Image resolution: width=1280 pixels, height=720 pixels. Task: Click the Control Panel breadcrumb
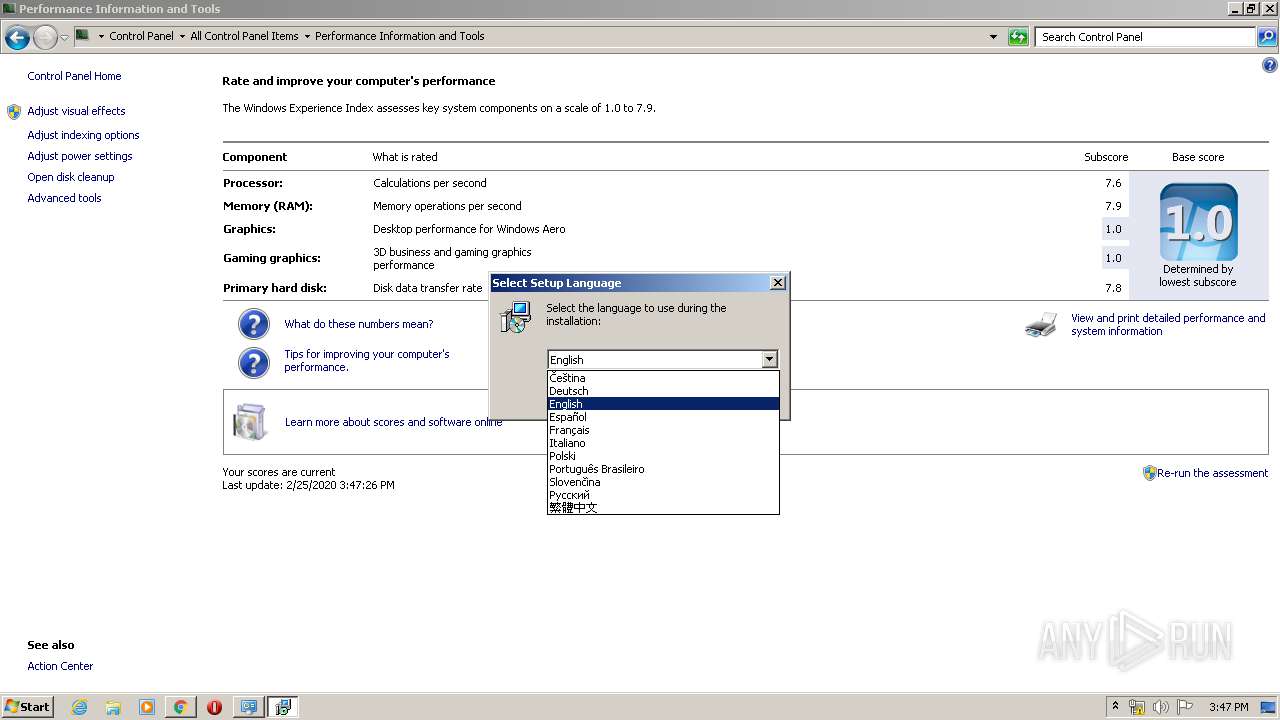[x=141, y=36]
